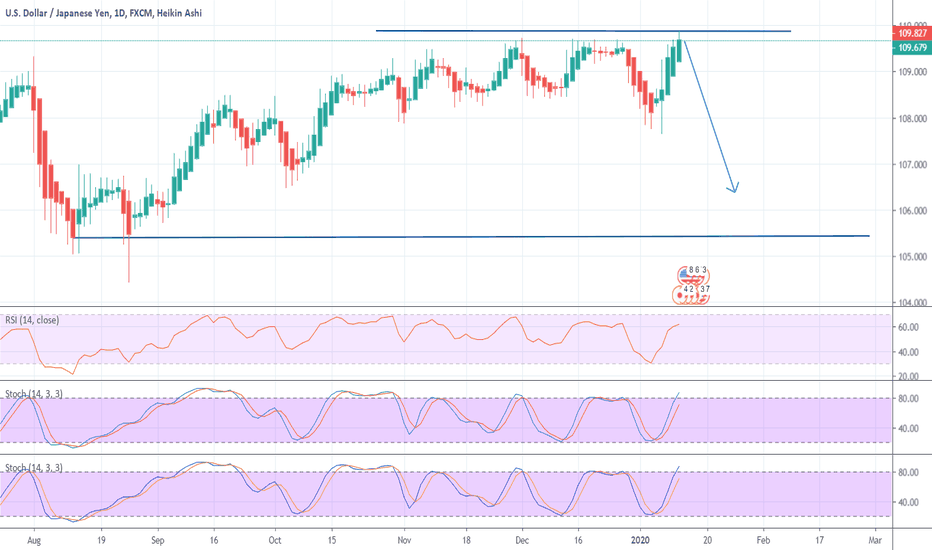Image resolution: width=932 pixels, height=550 pixels.
Task: Click the 60.00 level on RSI scale
Action: 909,327
